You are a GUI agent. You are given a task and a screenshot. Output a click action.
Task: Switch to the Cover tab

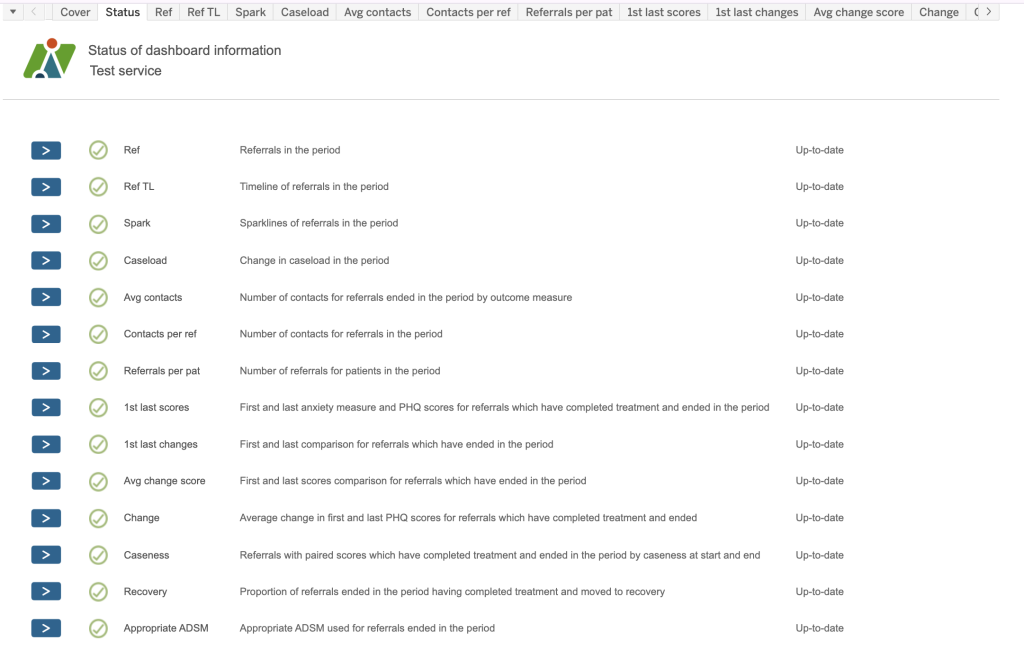click(x=75, y=12)
